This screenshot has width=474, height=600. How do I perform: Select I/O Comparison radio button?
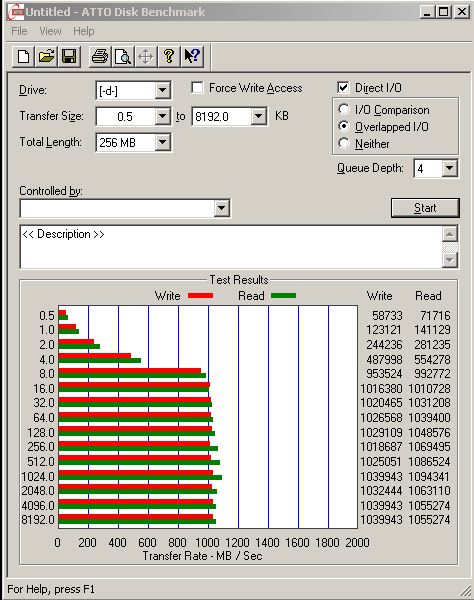[344, 109]
